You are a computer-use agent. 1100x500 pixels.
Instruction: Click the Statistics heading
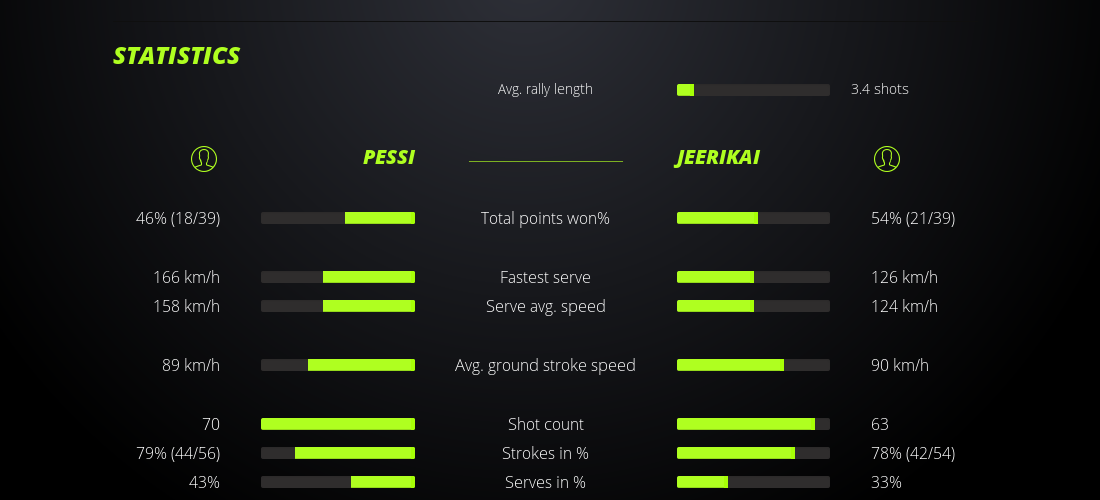click(x=177, y=56)
